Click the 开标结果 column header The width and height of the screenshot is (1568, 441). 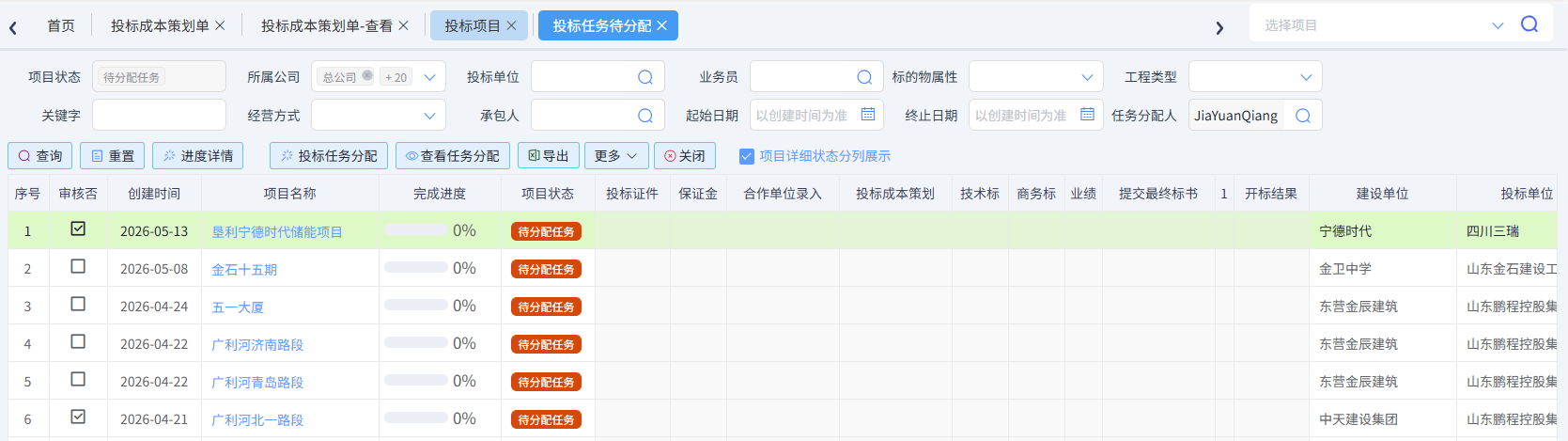[x=1271, y=194]
